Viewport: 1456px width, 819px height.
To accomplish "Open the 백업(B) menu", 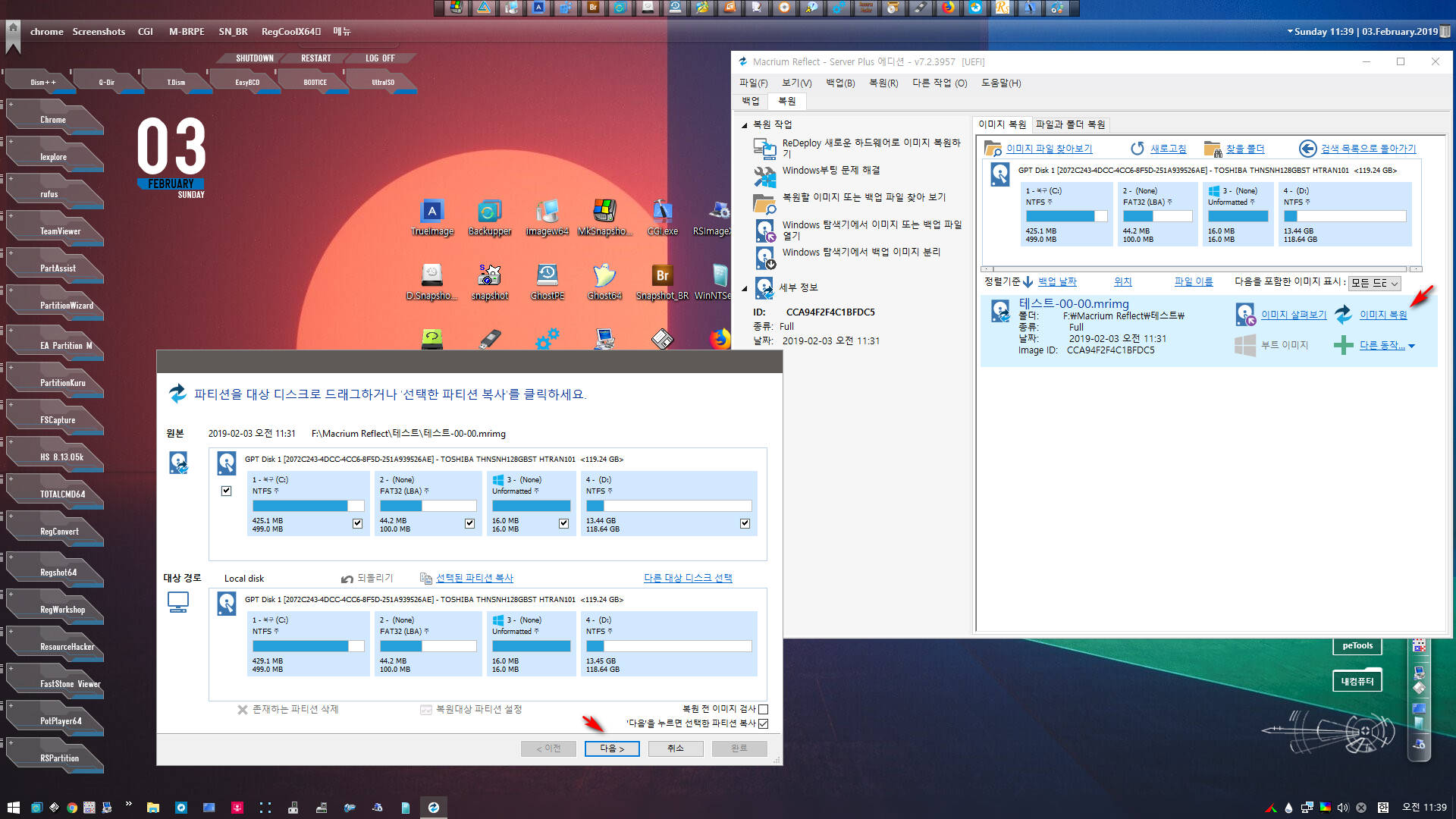I will pos(840,83).
